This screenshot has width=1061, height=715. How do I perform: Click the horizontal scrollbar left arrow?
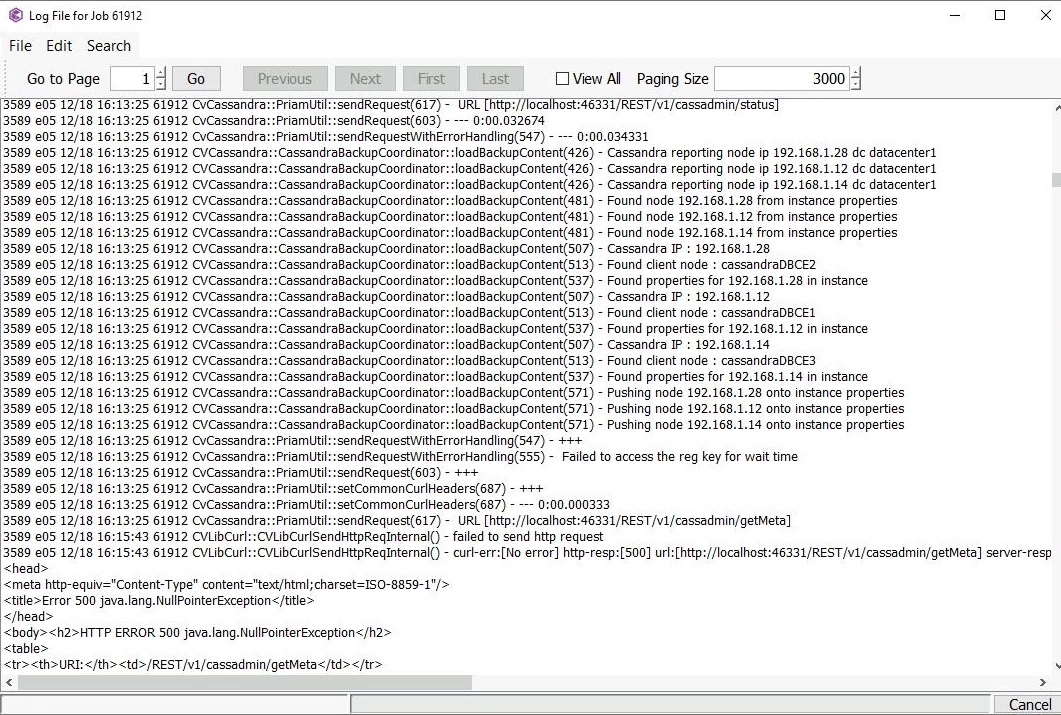(x=9, y=683)
